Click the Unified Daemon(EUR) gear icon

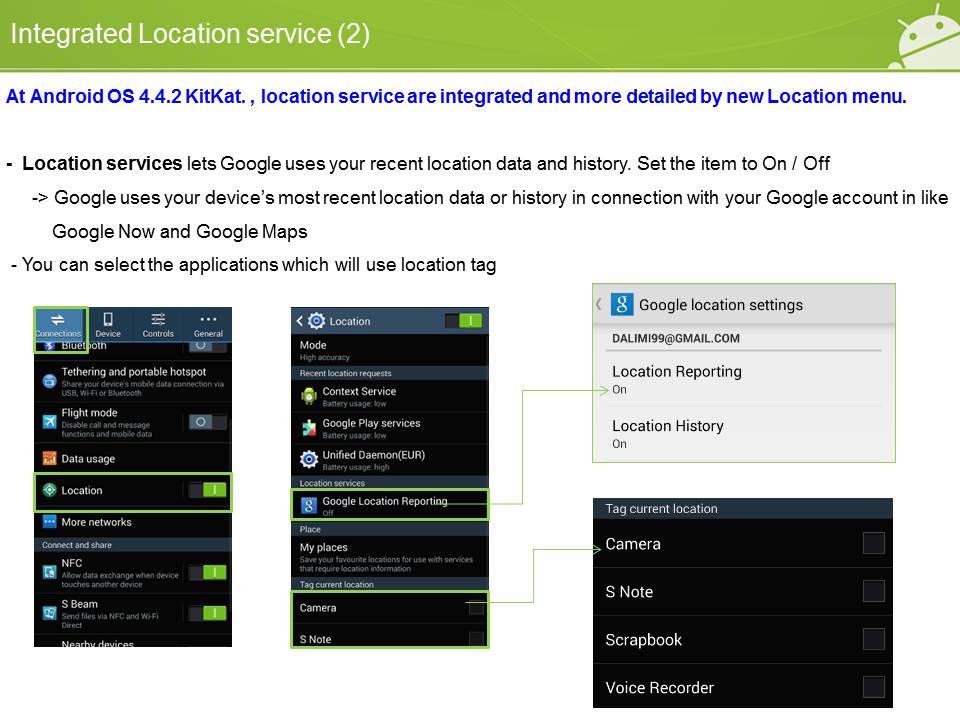point(309,459)
